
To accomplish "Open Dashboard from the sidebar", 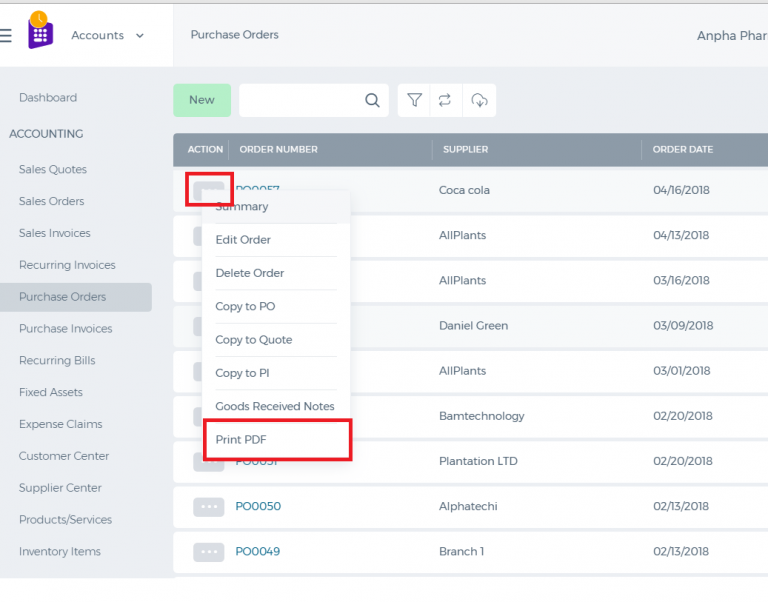I will pos(48,97).
